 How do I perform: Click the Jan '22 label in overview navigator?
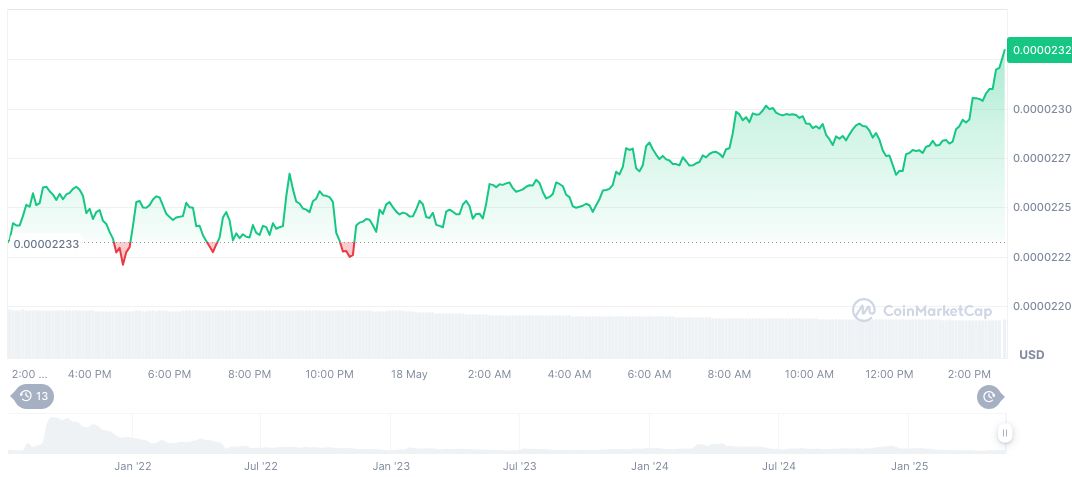point(132,466)
